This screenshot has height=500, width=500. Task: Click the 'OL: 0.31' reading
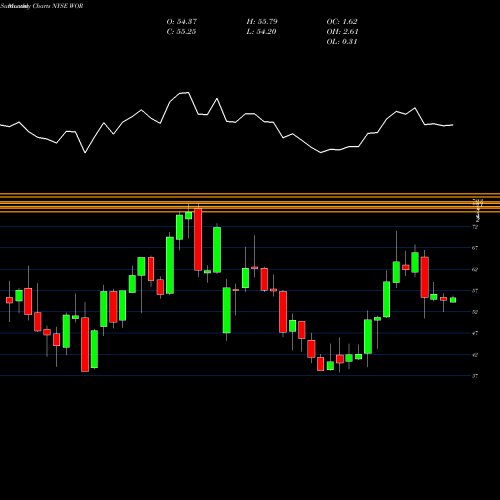(342, 42)
